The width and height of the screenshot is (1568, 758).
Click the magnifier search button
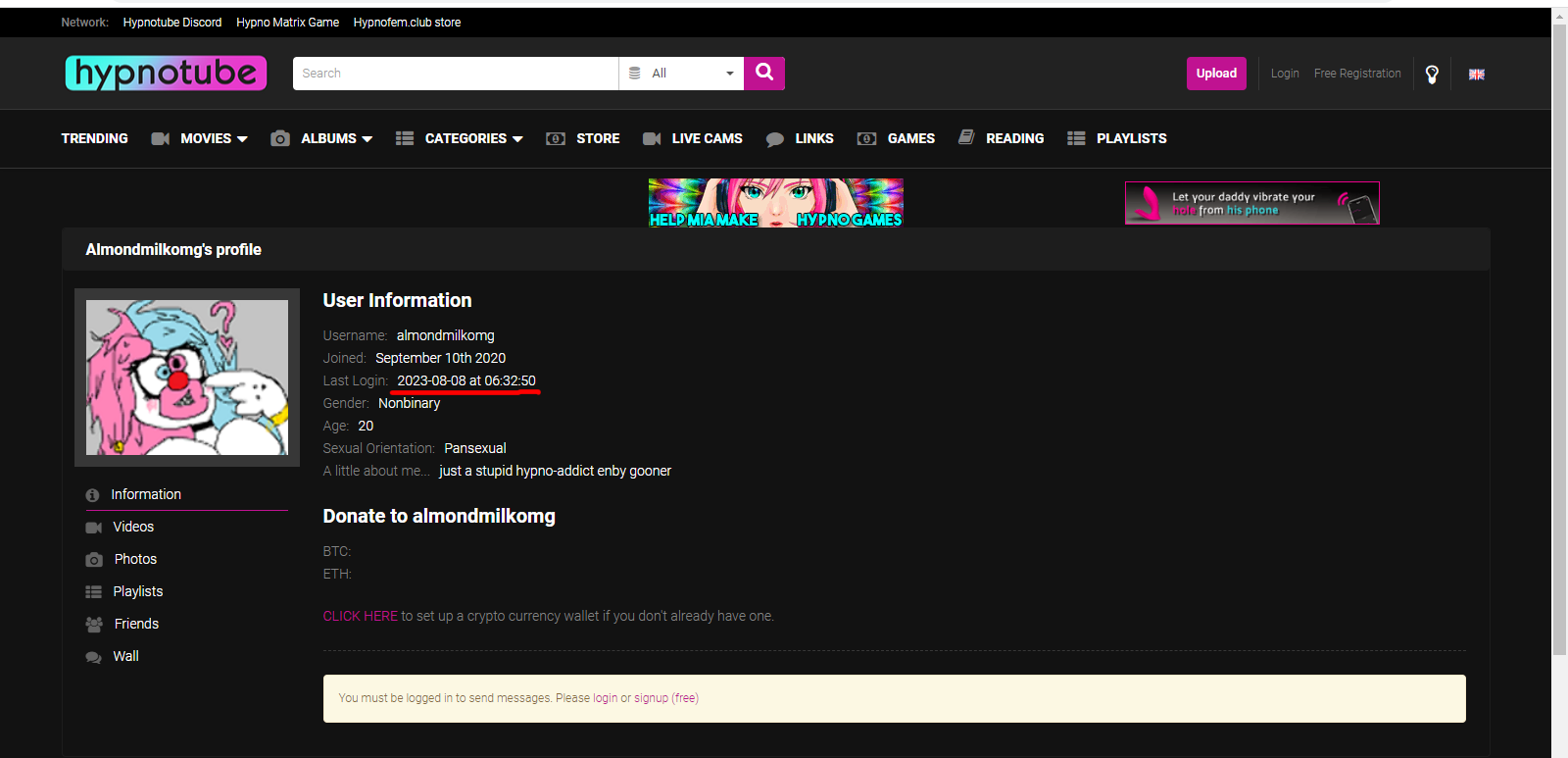(764, 73)
